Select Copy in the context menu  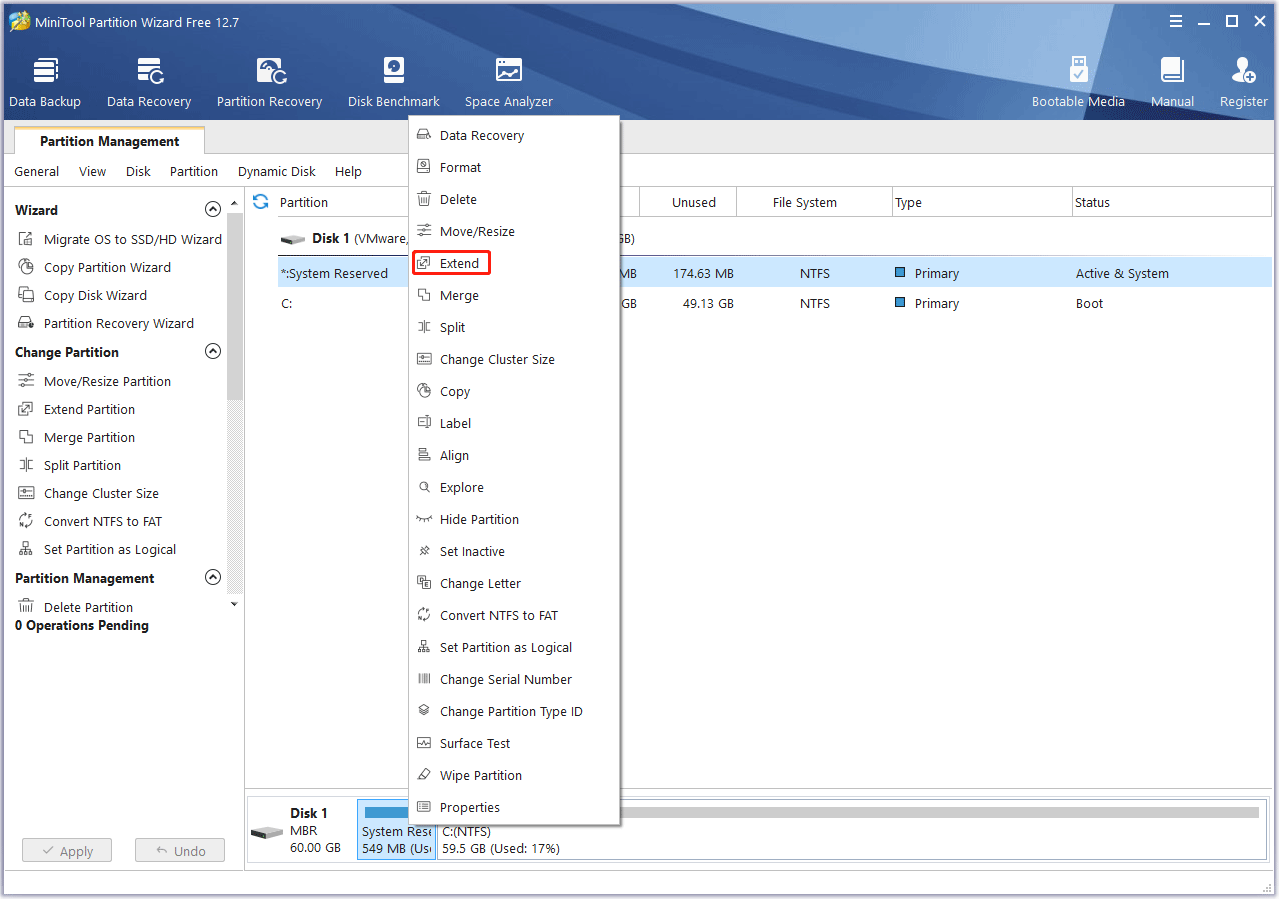click(x=514, y=391)
